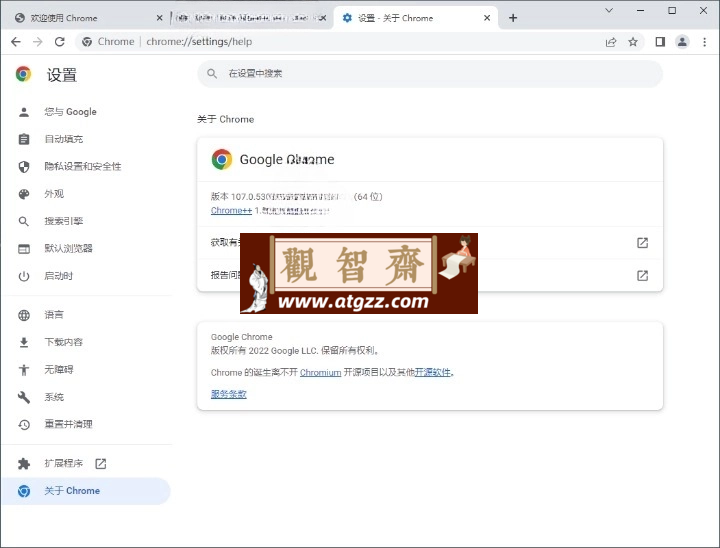Click the puzzle piece extensions icon

point(24,463)
